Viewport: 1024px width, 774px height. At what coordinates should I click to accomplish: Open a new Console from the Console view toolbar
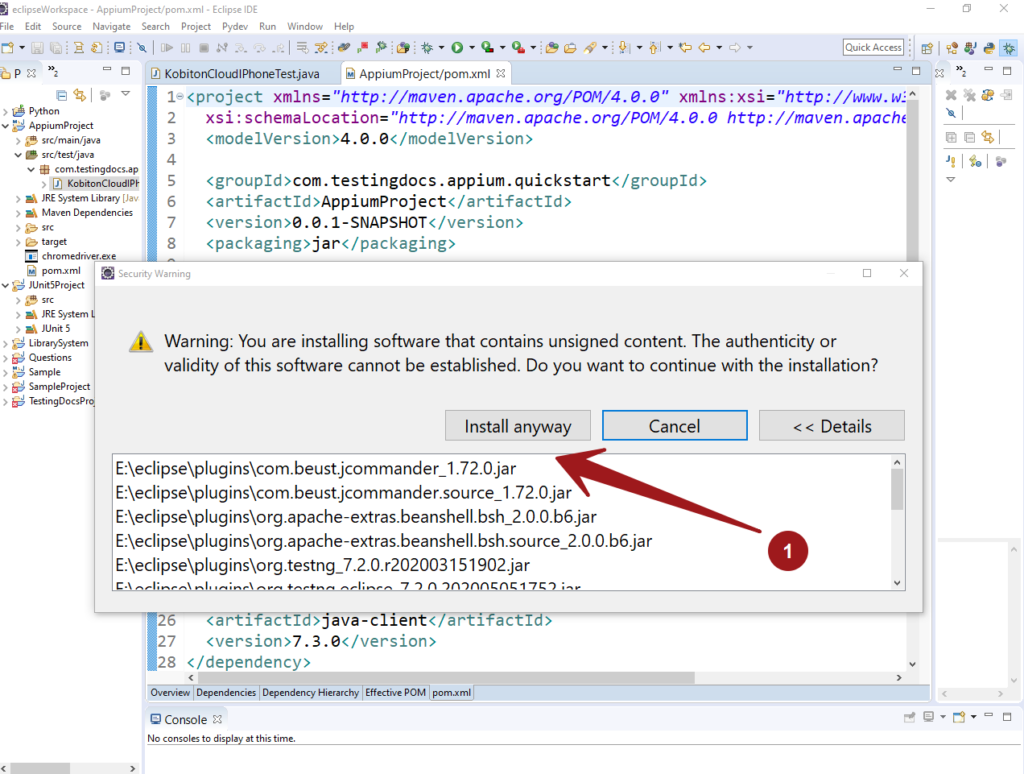pyautogui.click(x=958, y=716)
